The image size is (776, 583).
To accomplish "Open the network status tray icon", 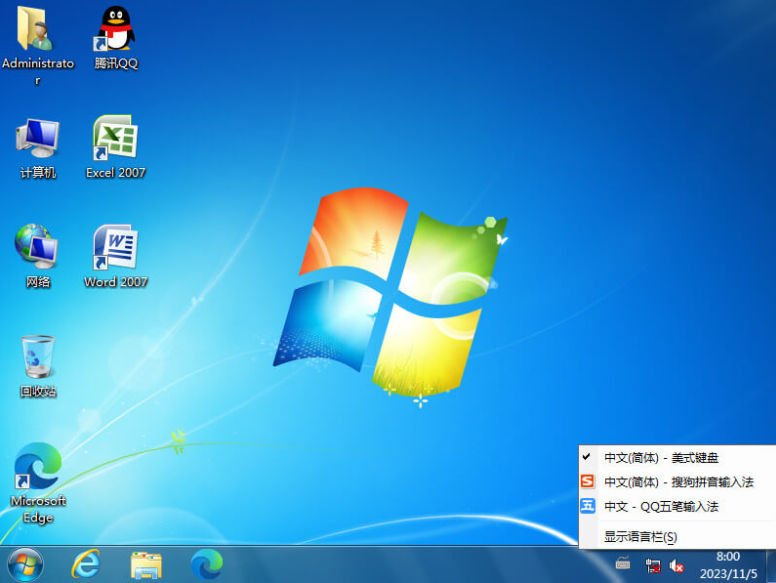I will 653,565.
